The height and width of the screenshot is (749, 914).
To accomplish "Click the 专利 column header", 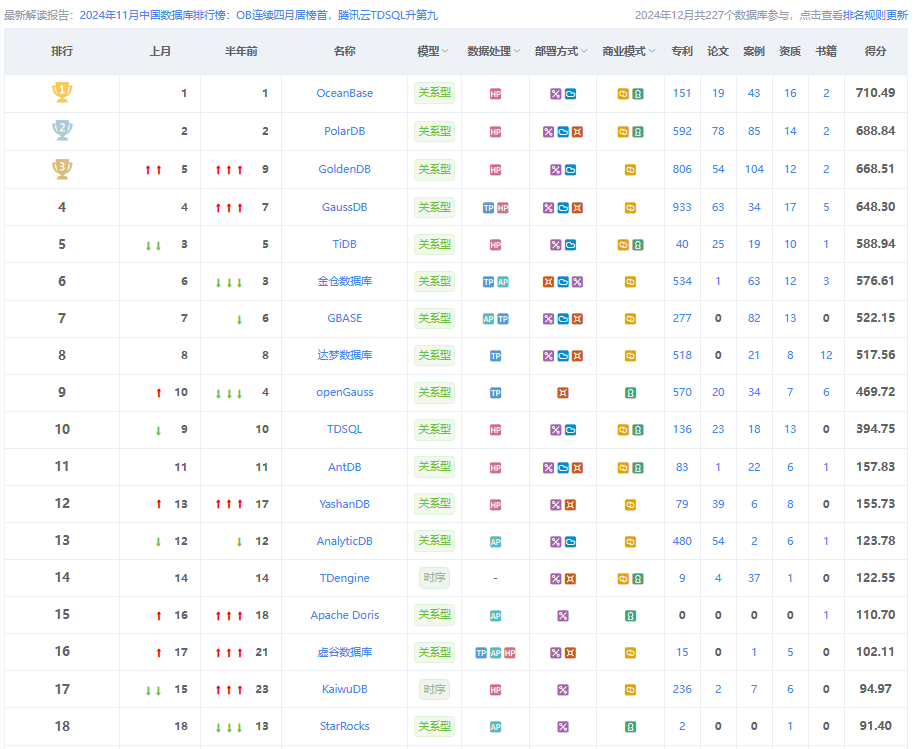I will coord(682,51).
